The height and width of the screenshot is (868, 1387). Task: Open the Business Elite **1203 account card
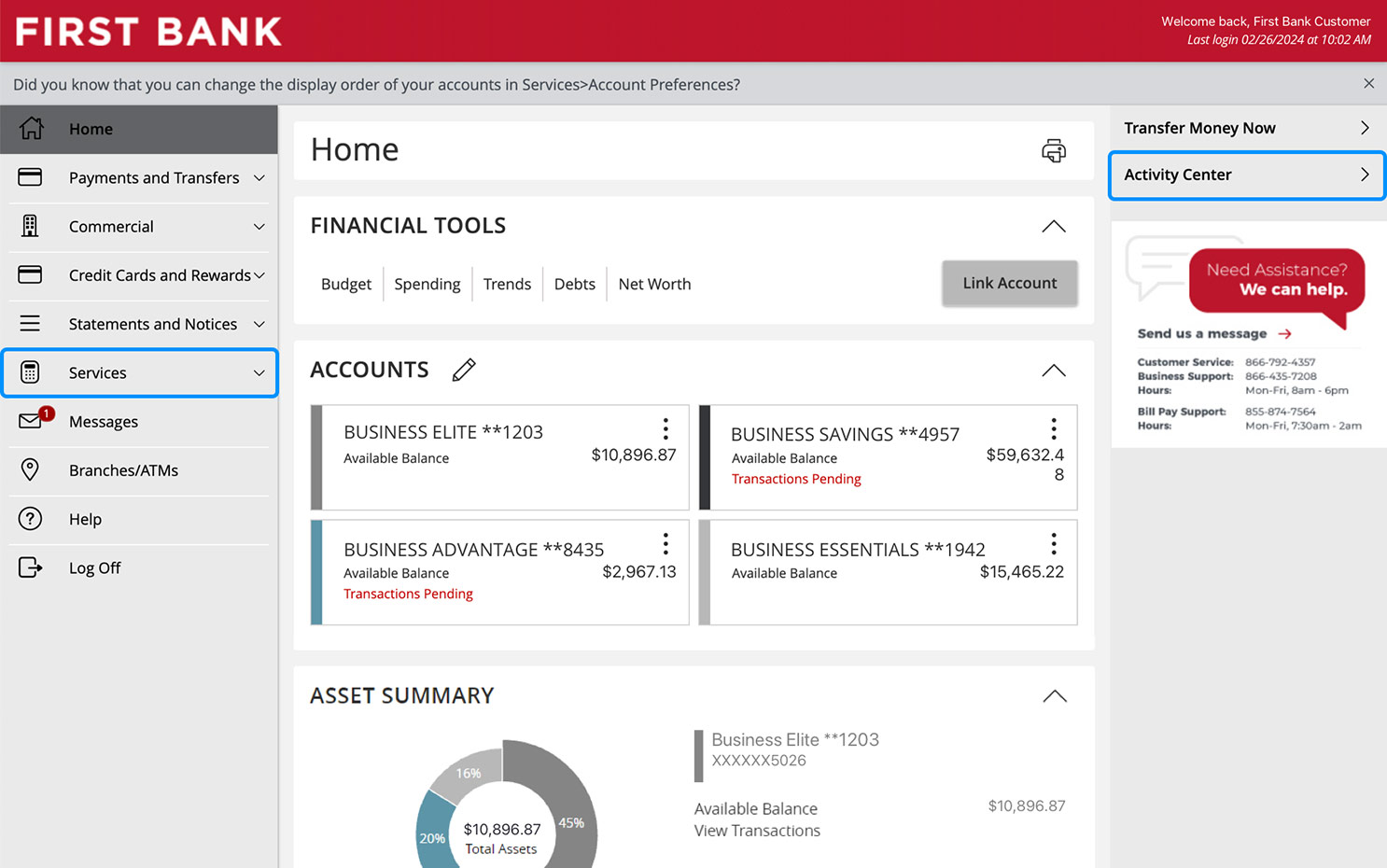click(x=499, y=457)
